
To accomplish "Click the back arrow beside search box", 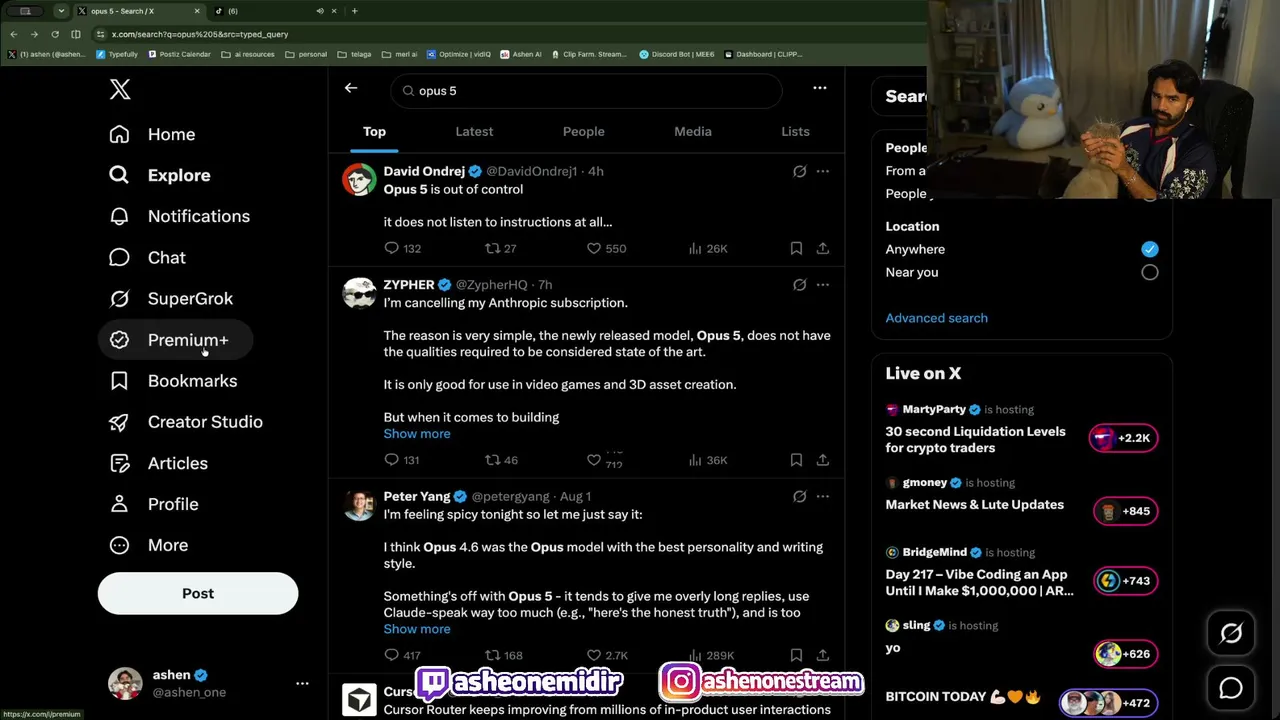I will pyautogui.click(x=351, y=88).
